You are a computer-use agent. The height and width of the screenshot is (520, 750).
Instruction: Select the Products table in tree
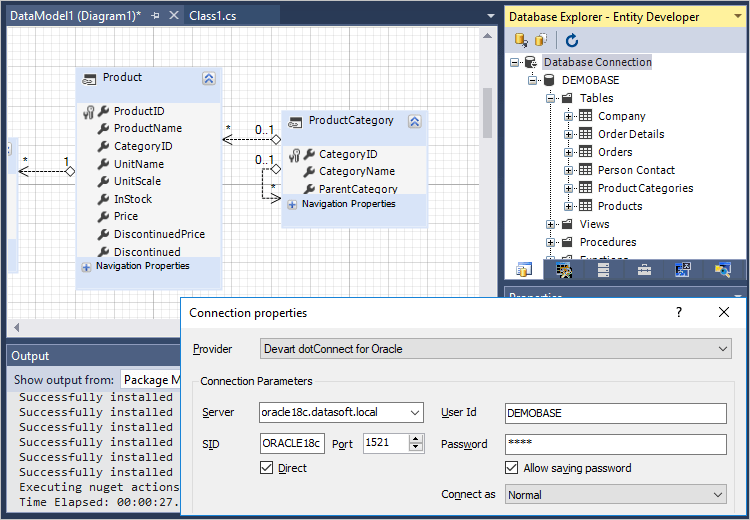pos(620,206)
